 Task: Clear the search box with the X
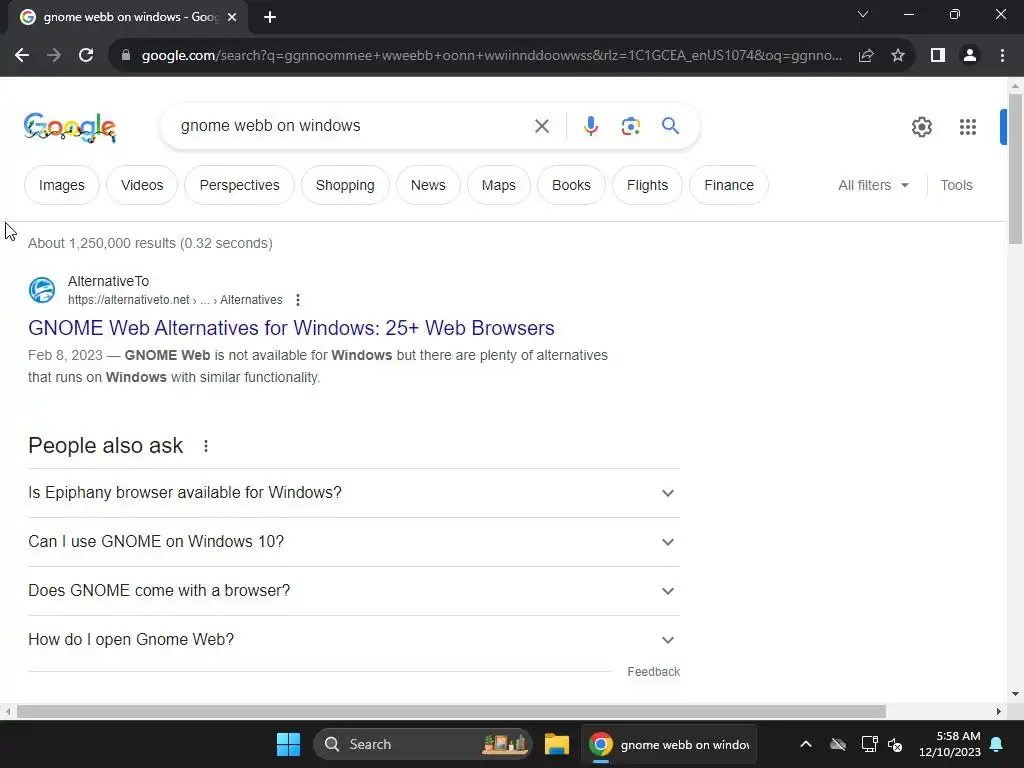[x=541, y=126]
